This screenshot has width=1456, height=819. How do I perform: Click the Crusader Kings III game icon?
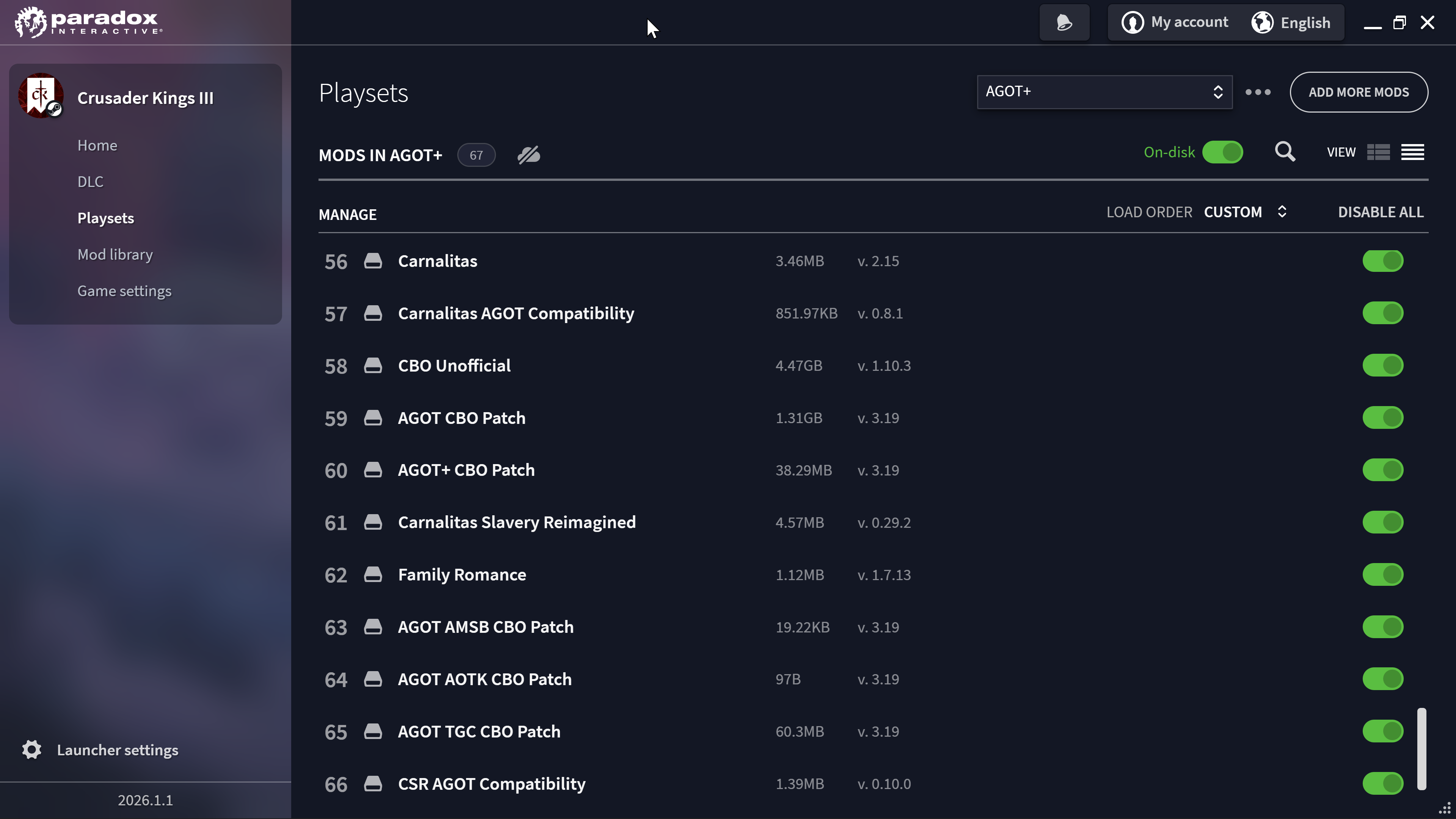[x=41, y=96]
